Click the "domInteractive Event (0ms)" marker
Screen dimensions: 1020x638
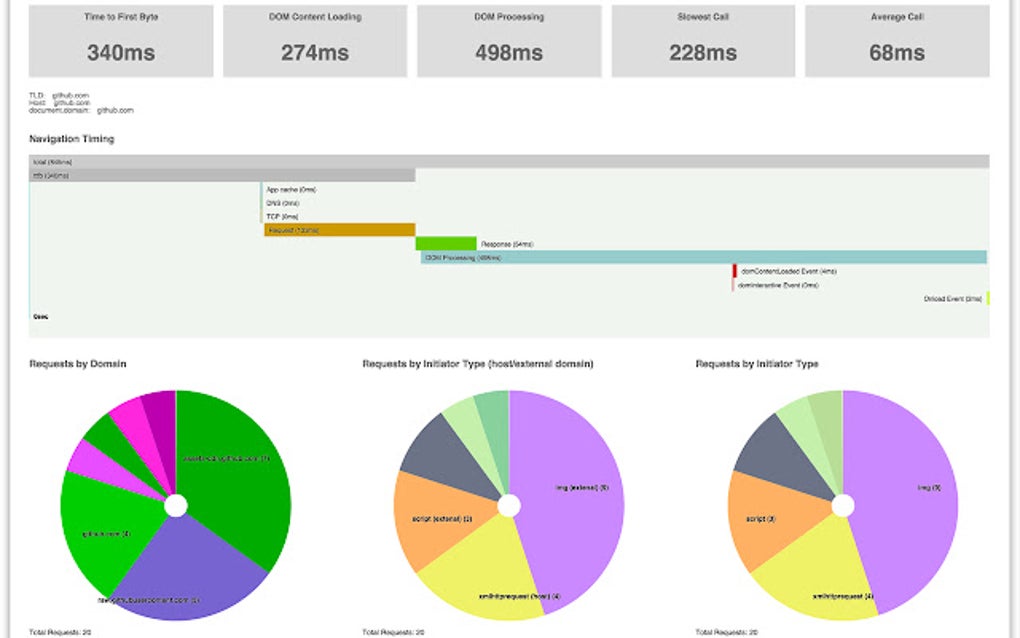pos(733,285)
